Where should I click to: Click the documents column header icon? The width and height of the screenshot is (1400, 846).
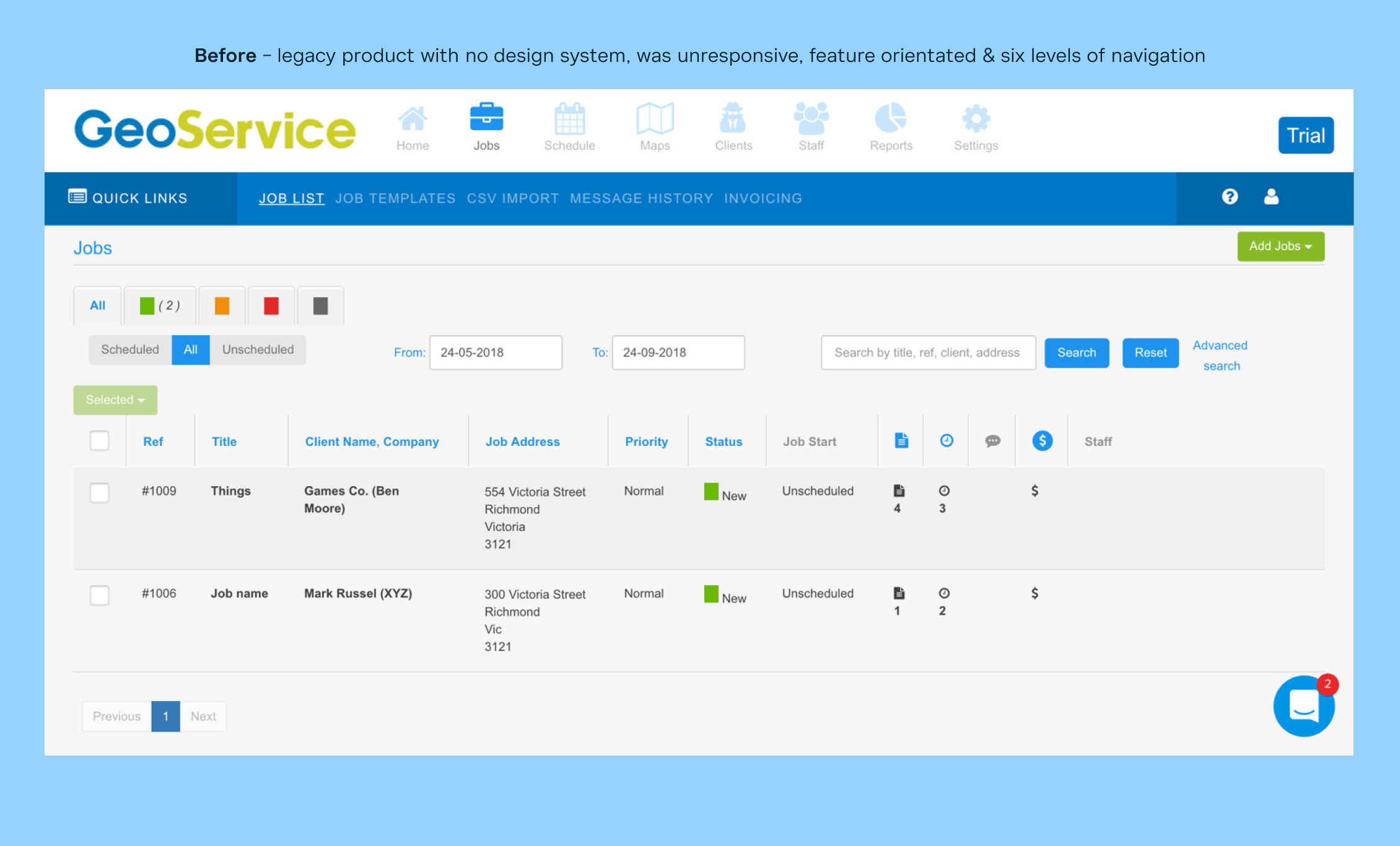[901, 440]
